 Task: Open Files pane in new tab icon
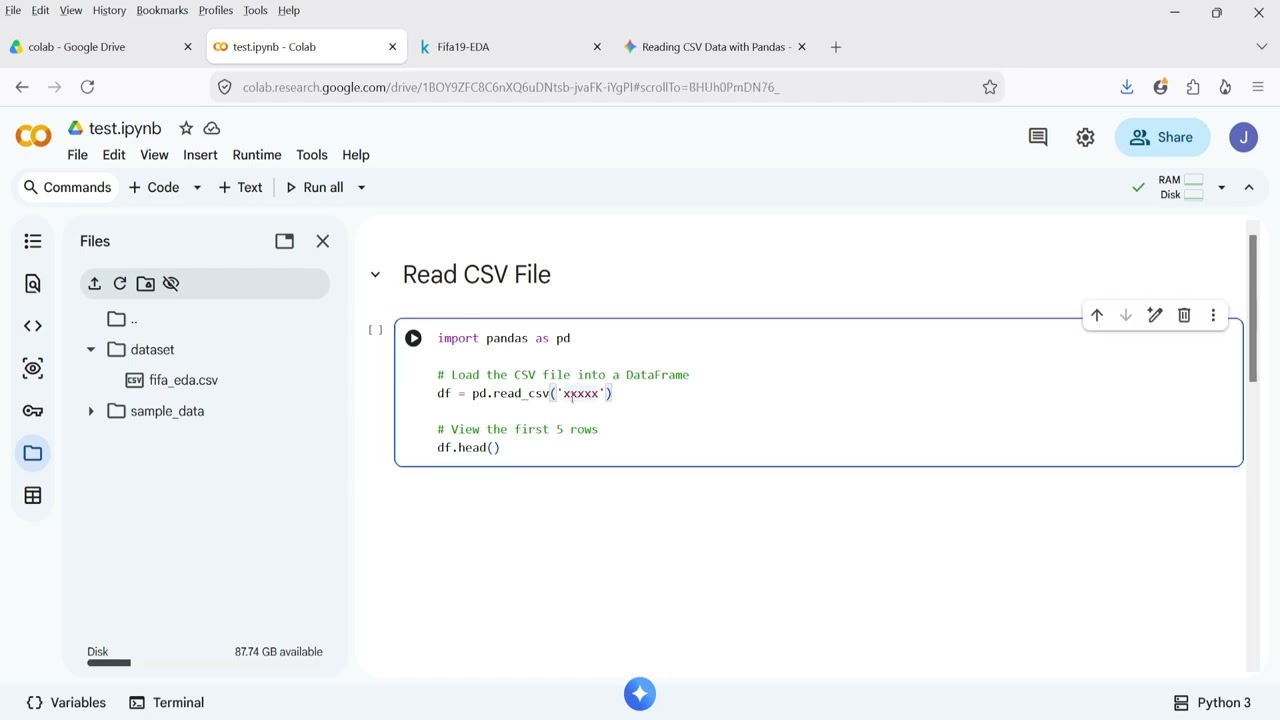[x=285, y=241]
